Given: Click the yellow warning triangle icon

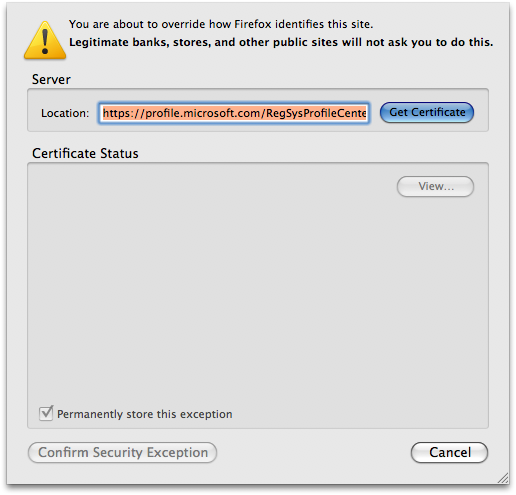Looking at the screenshot, I should 45,41.
